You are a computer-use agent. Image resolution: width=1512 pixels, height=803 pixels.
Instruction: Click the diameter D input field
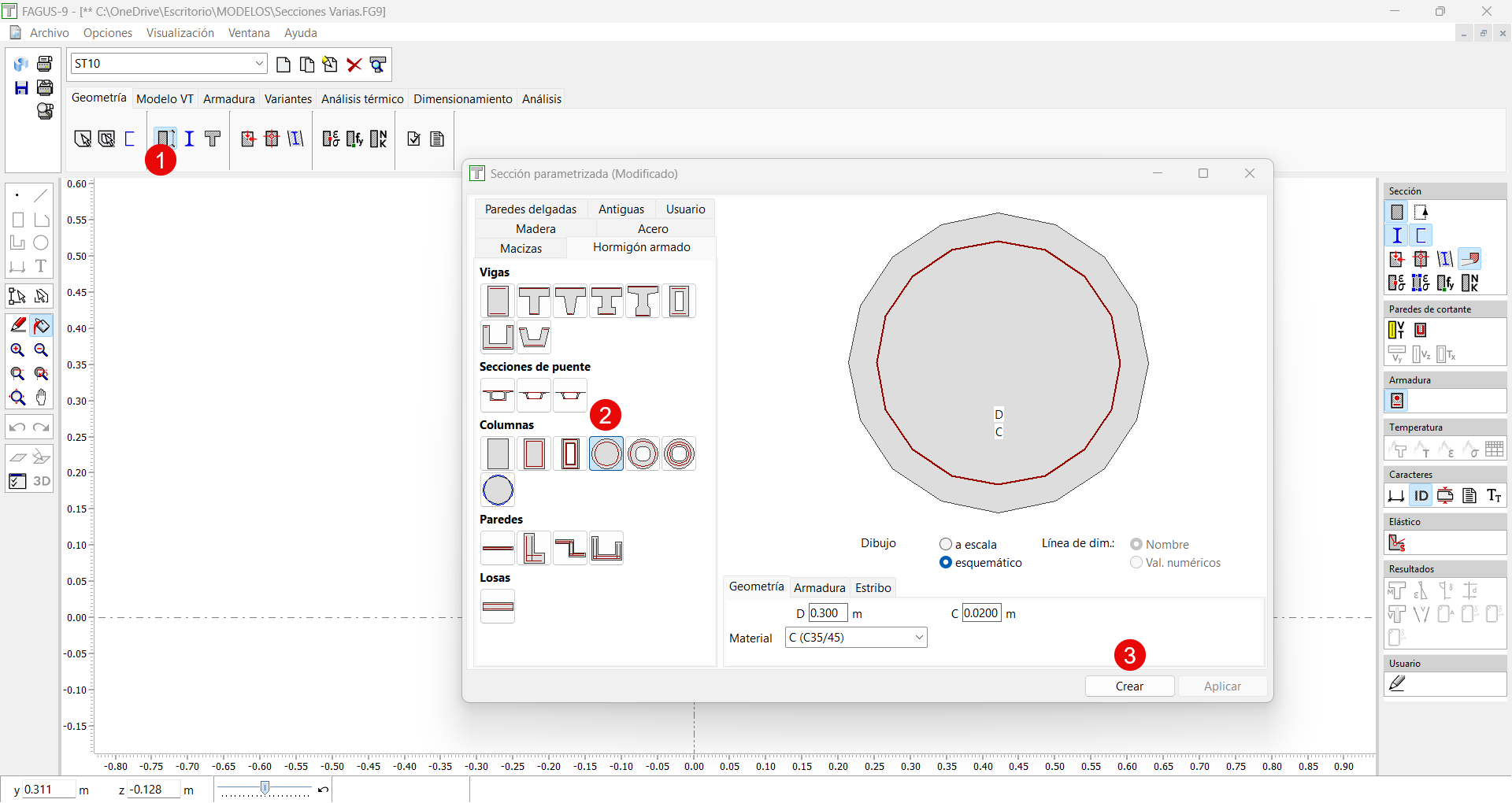828,613
